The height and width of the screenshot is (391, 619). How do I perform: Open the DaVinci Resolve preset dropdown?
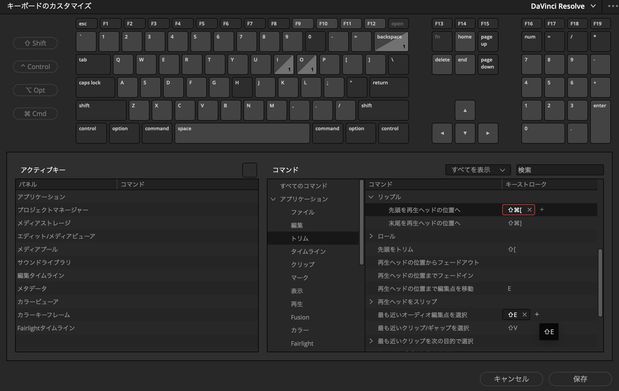tap(563, 6)
